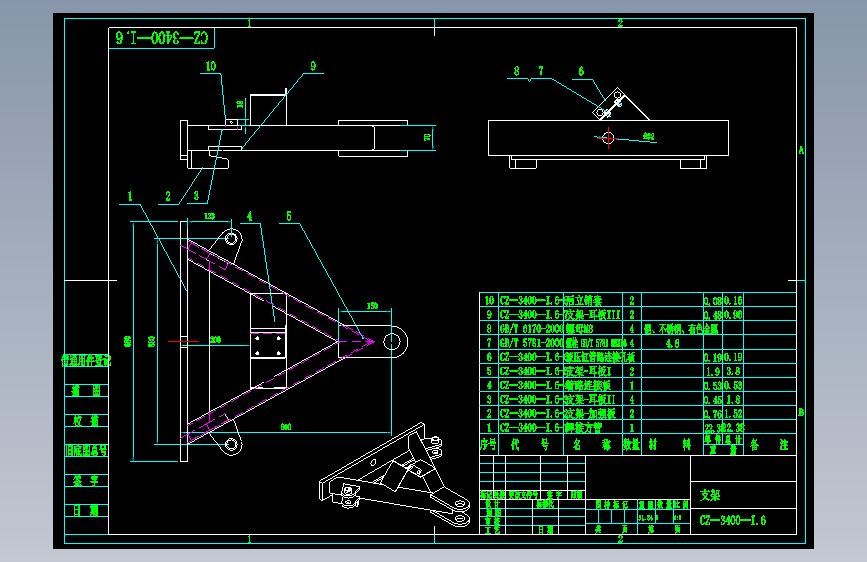The height and width of the screenshot is (562, 867).
Task: Select the four-hole mounting plate in plan view
Action: coord(268,345)
